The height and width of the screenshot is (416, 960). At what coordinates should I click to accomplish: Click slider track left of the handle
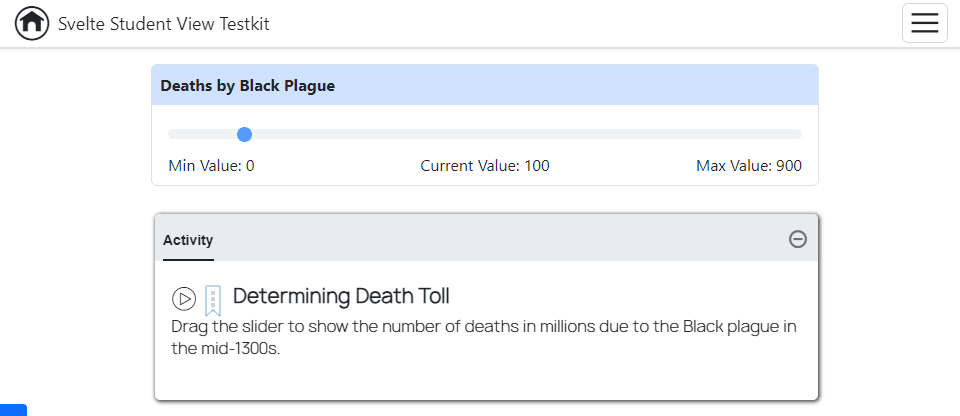point(200,134)
